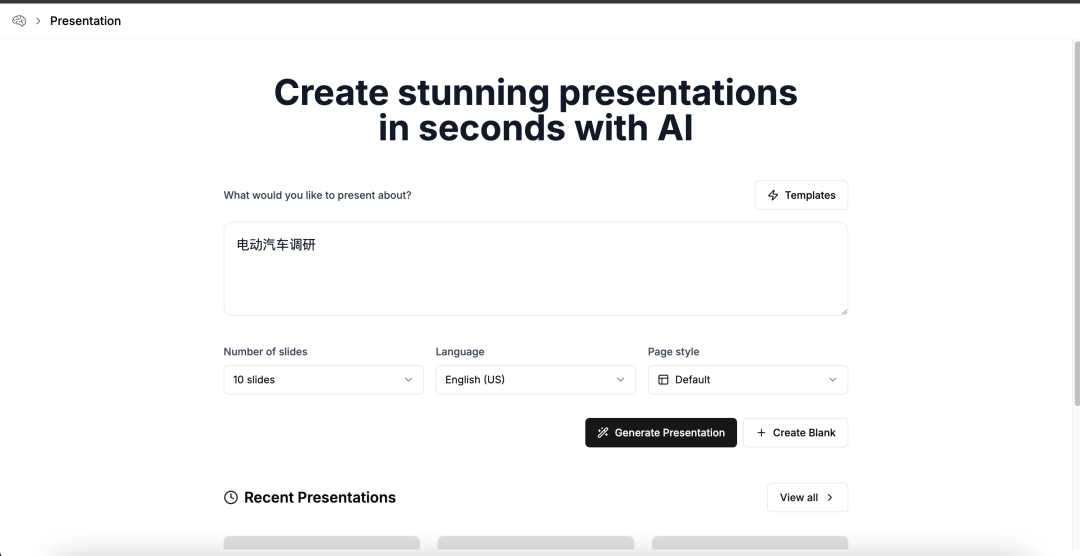Click the lightning bolt Templates icon
Image resolution: width=1080 pixels, height=556 pixels.
pyautogui.click(x=773, y=195)
